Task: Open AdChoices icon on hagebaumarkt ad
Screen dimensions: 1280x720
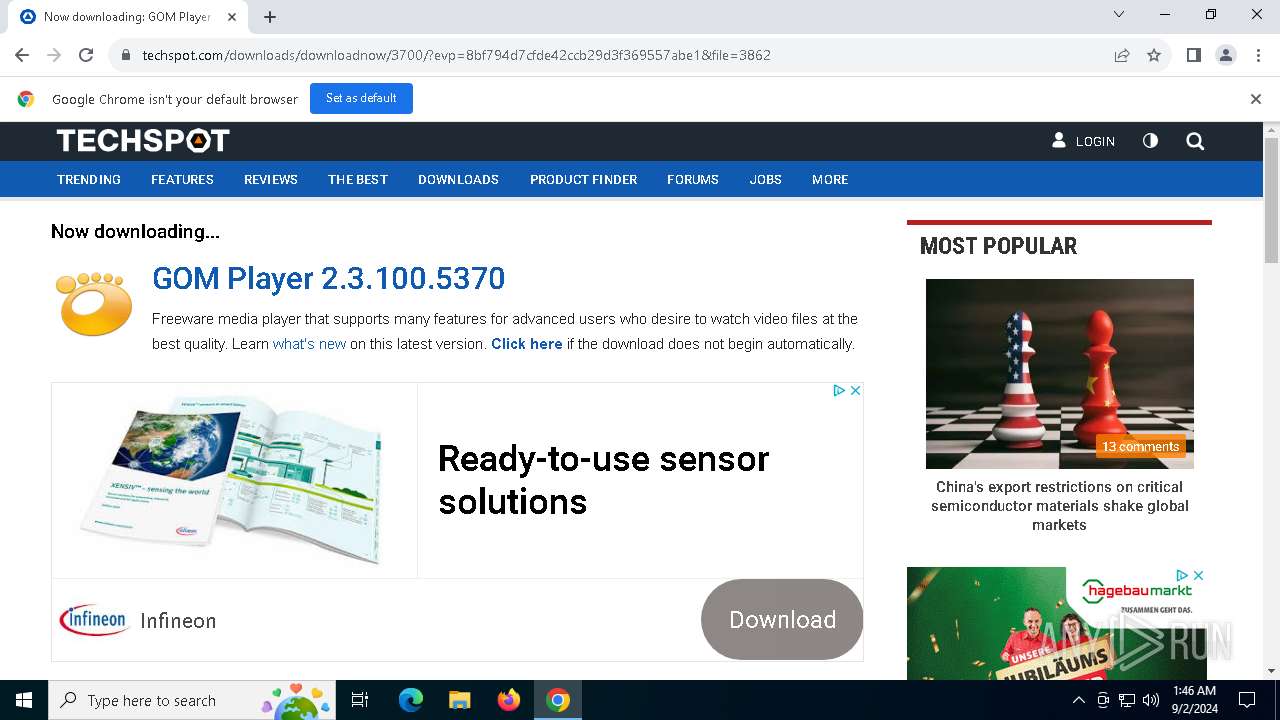Action: 1182,575
